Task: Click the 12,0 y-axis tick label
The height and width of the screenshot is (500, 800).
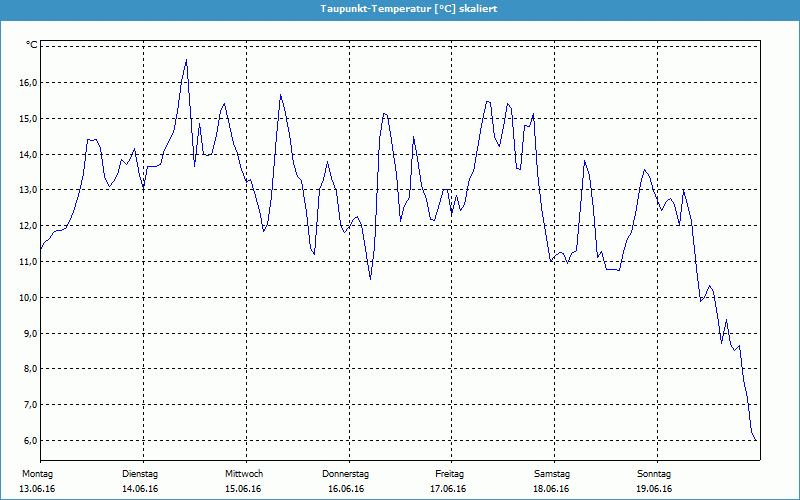Action: (x=28, y=226)
